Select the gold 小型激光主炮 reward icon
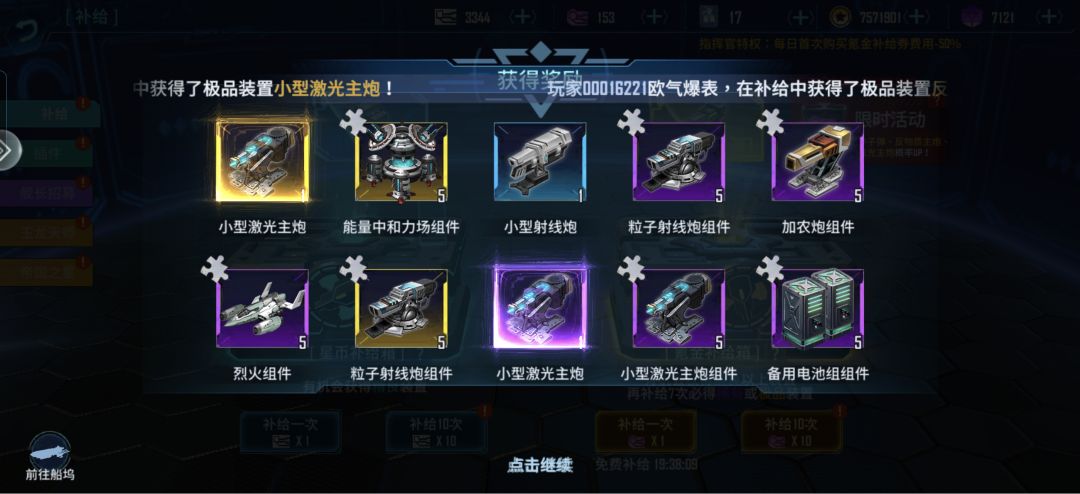Image resolution: width=1080 pixels, height=494 pixels. [x=262, y=162]
